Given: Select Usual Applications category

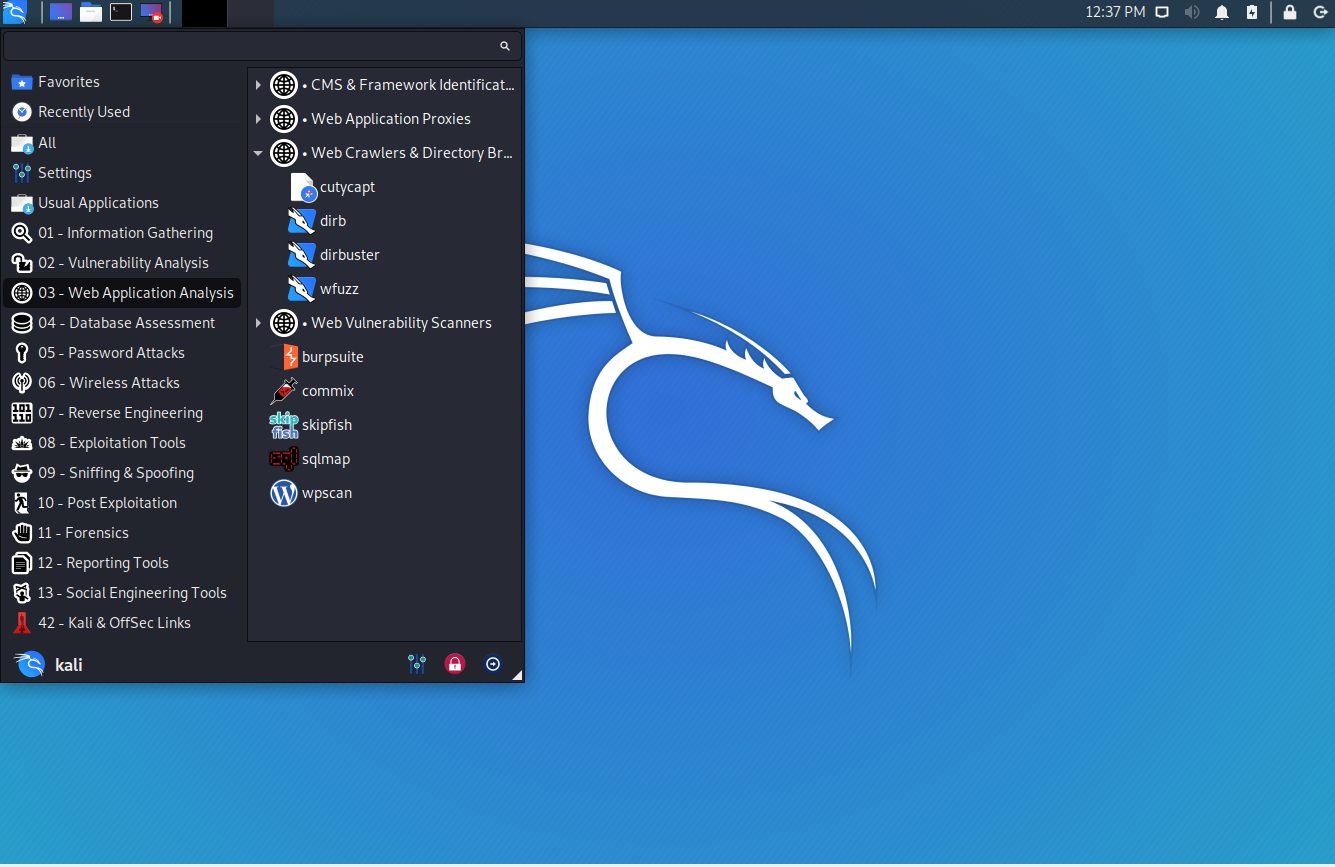Looking at the screenshot, I should (x=123, y=202).
